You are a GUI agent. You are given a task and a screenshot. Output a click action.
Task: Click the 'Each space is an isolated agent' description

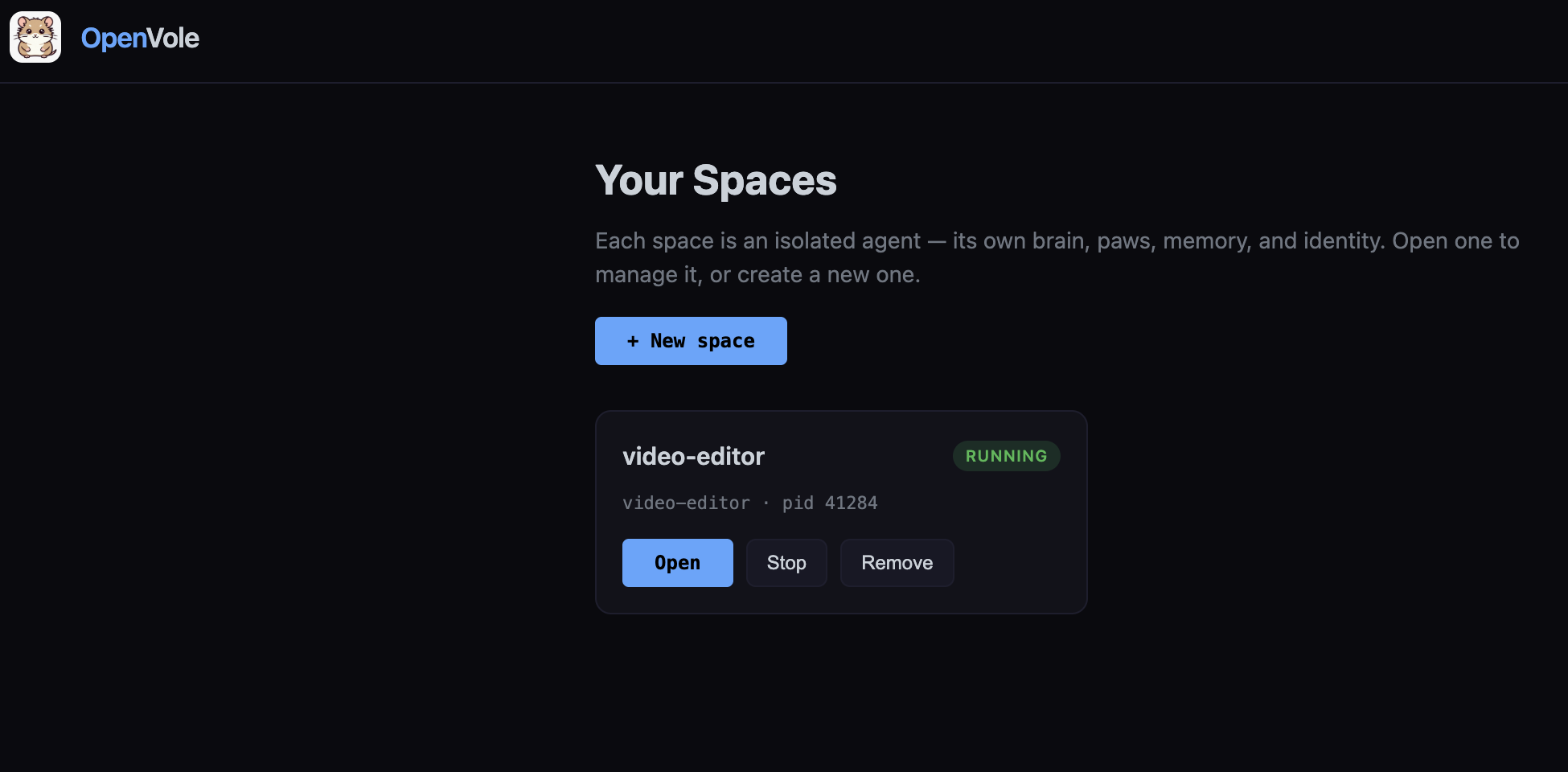tap(1057, 257)
